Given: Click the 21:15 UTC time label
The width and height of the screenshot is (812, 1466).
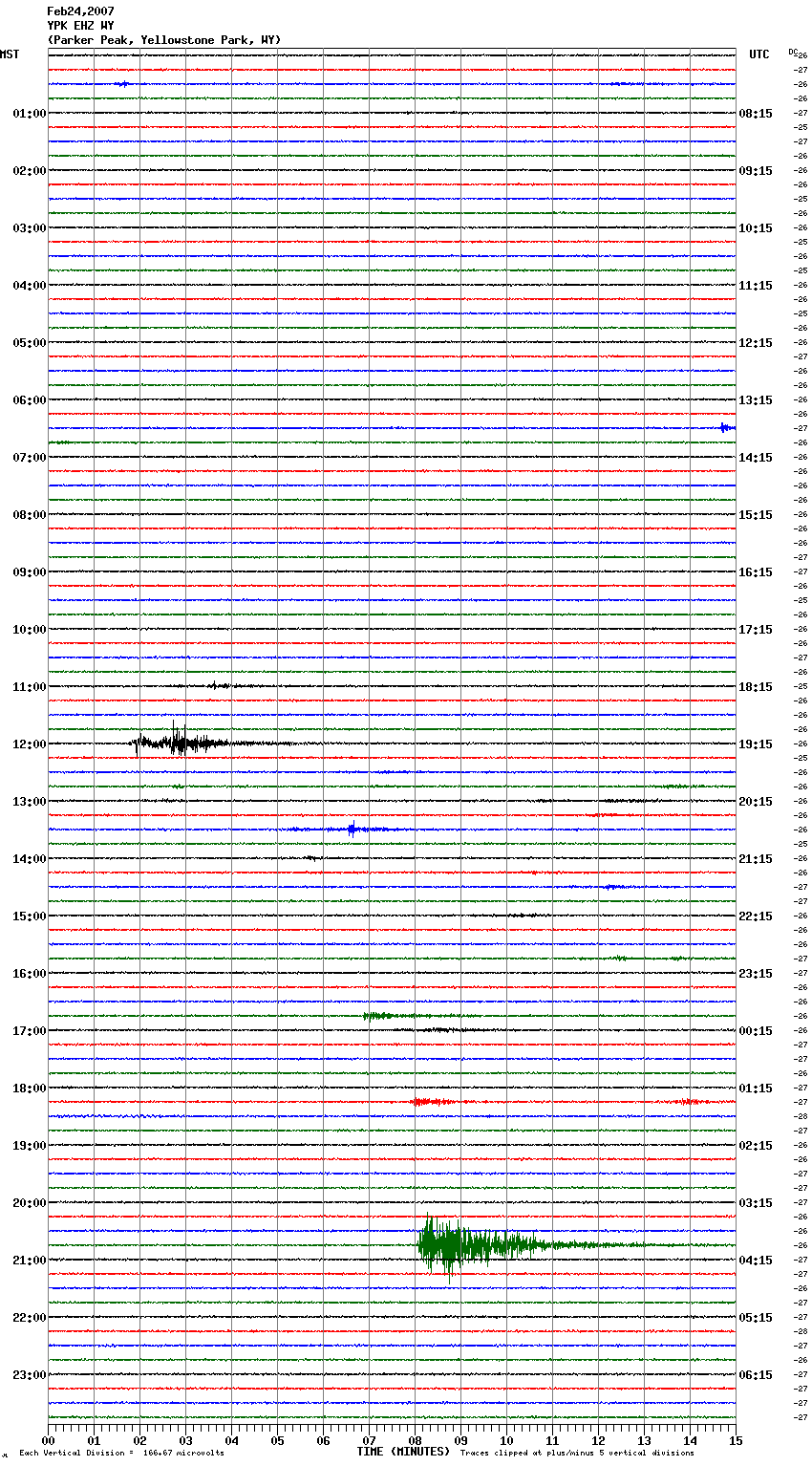Looking at the screenshot, I should (x=756, y=859).
